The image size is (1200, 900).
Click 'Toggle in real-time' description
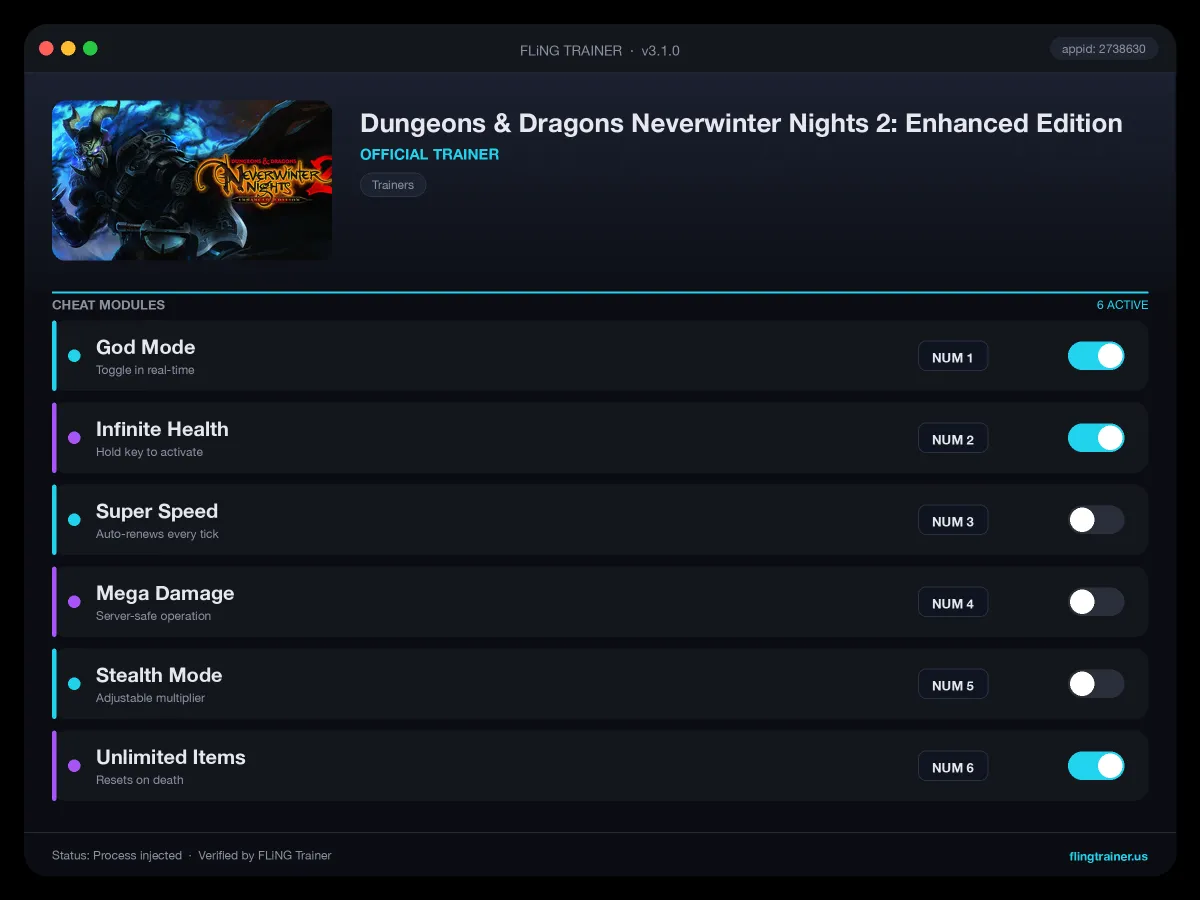[145, 370]
